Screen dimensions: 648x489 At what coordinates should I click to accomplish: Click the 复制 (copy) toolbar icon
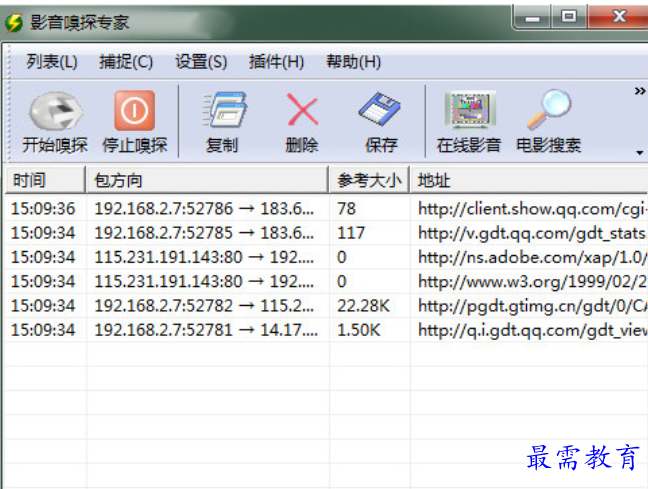[x=223, y=110]
